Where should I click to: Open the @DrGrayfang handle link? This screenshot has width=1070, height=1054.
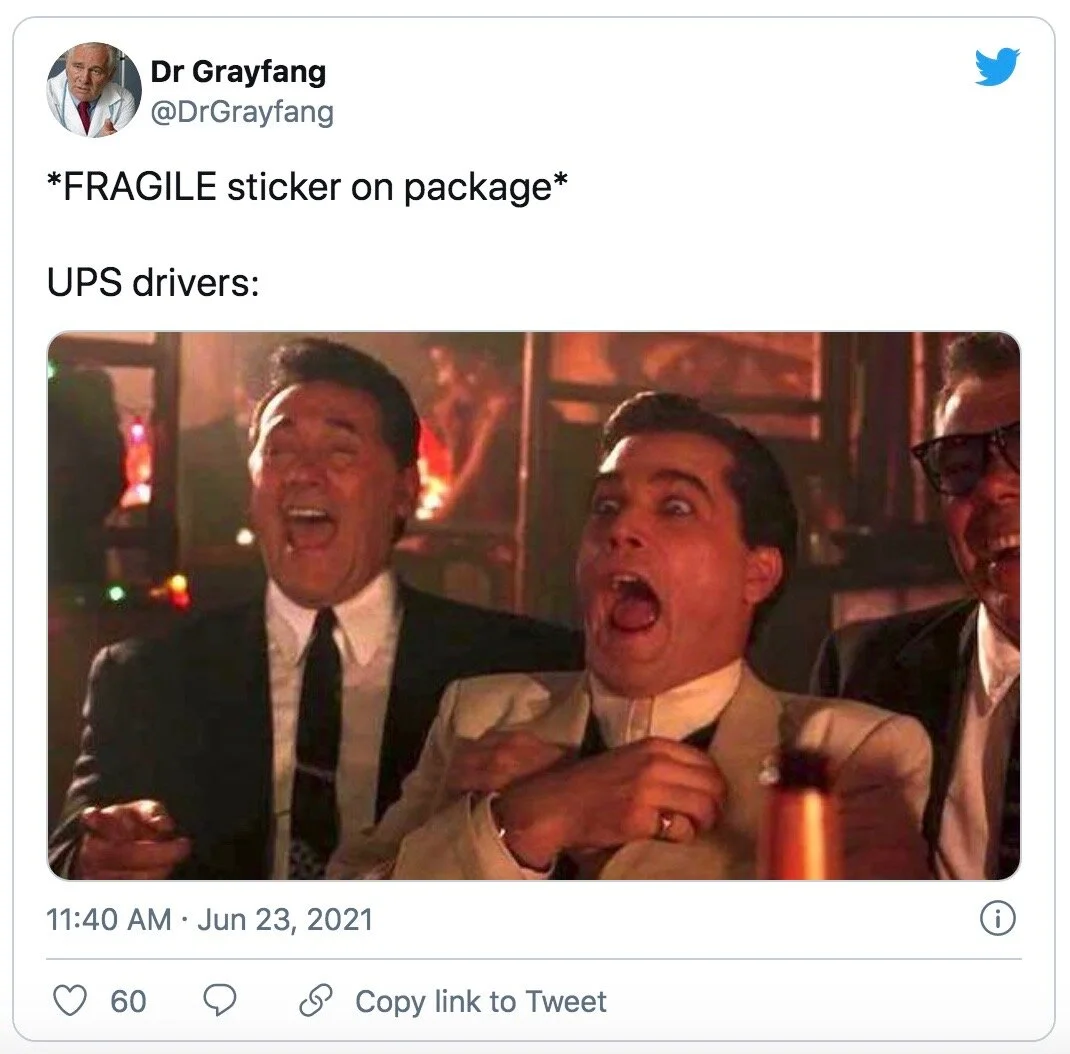pyautogui.click(x=242, y=111)
